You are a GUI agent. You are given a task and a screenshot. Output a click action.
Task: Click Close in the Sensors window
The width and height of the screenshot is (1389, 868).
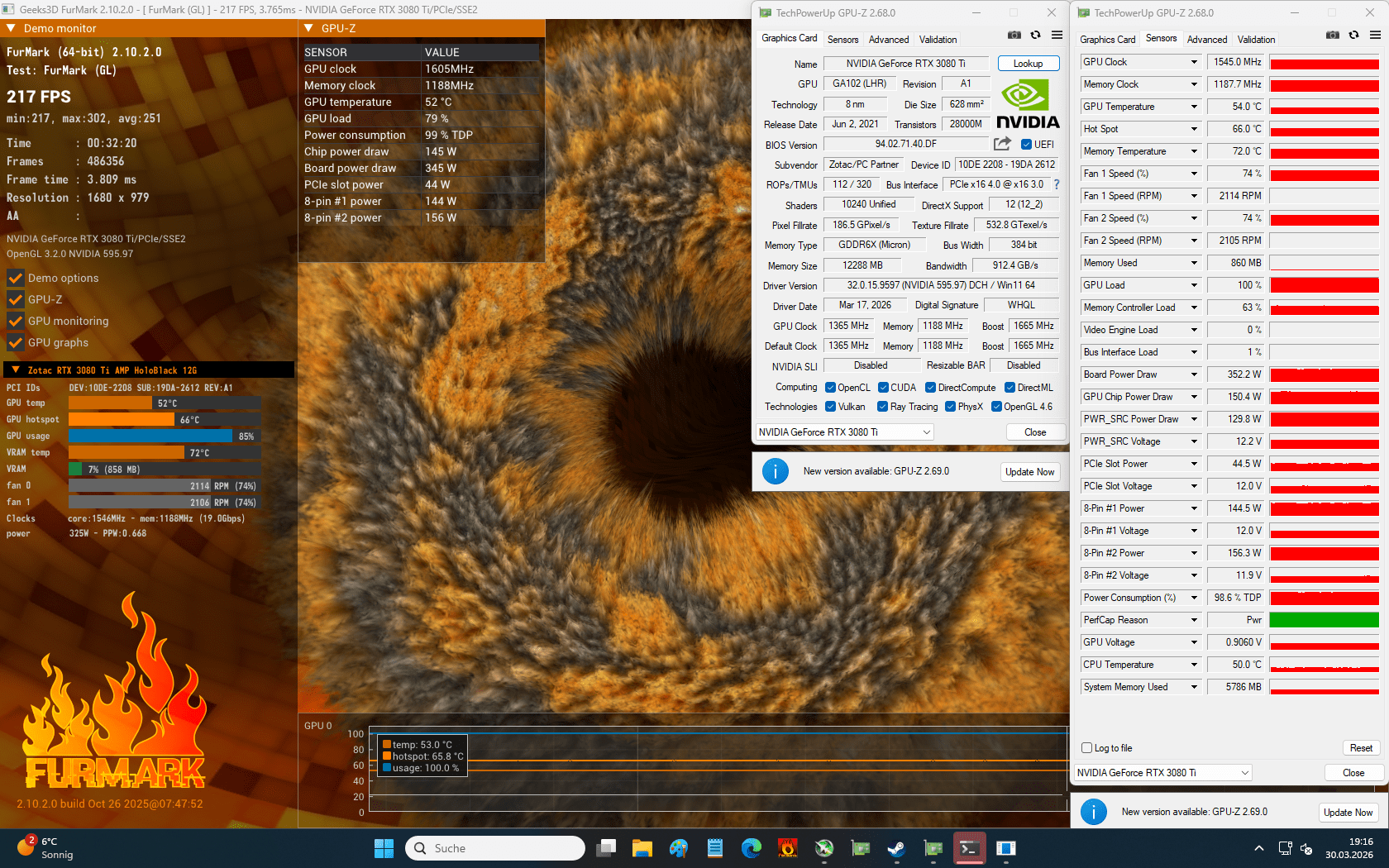pyautogui.click(x=1353, y=773)
